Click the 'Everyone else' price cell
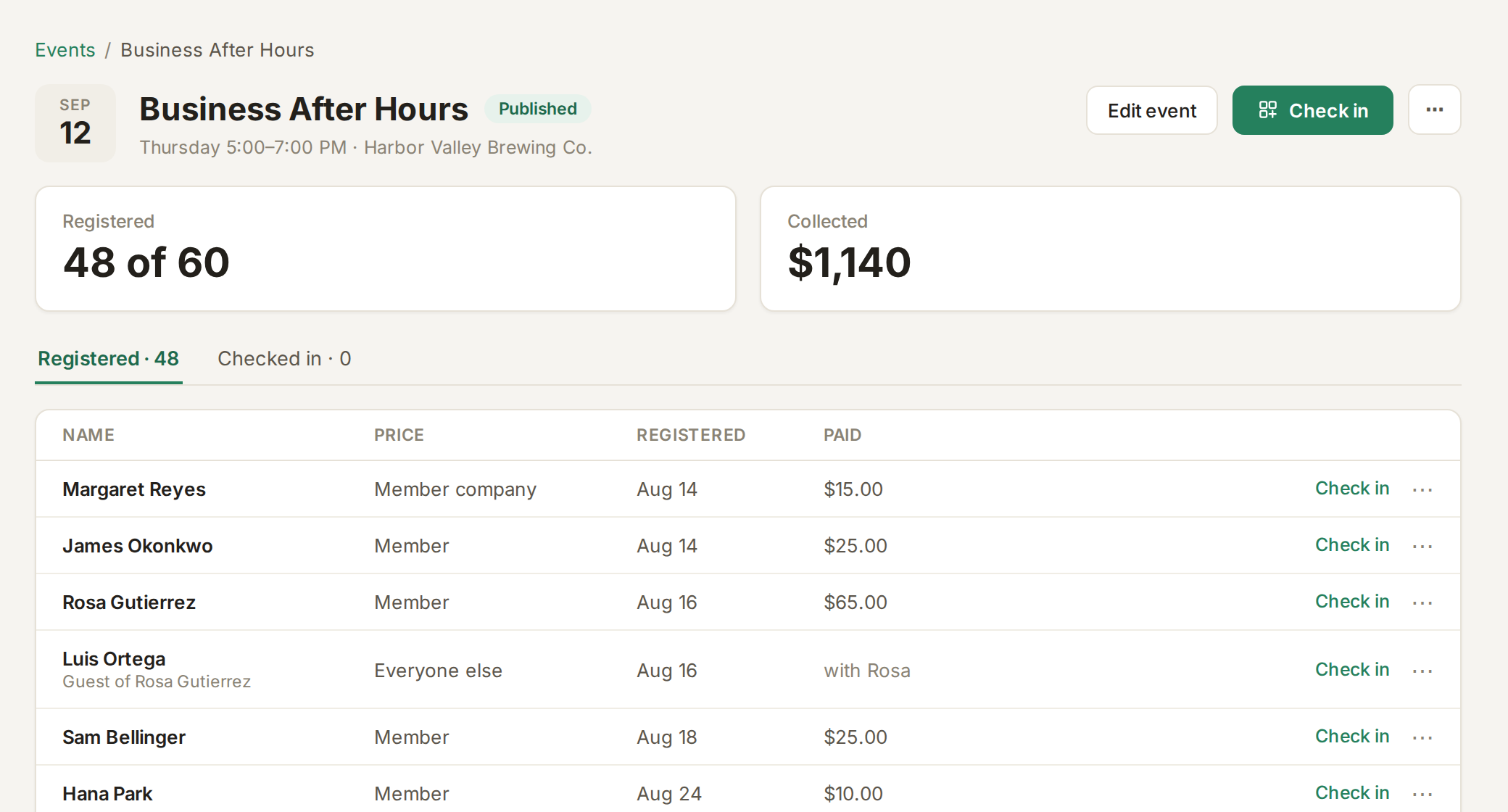Image resolution: width=1508 pixels, height=812 pixels. [x=438, y=671]
